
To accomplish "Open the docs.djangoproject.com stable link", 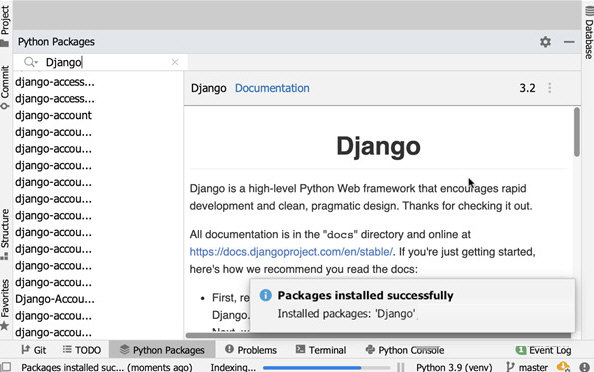I will coord(291,252).
